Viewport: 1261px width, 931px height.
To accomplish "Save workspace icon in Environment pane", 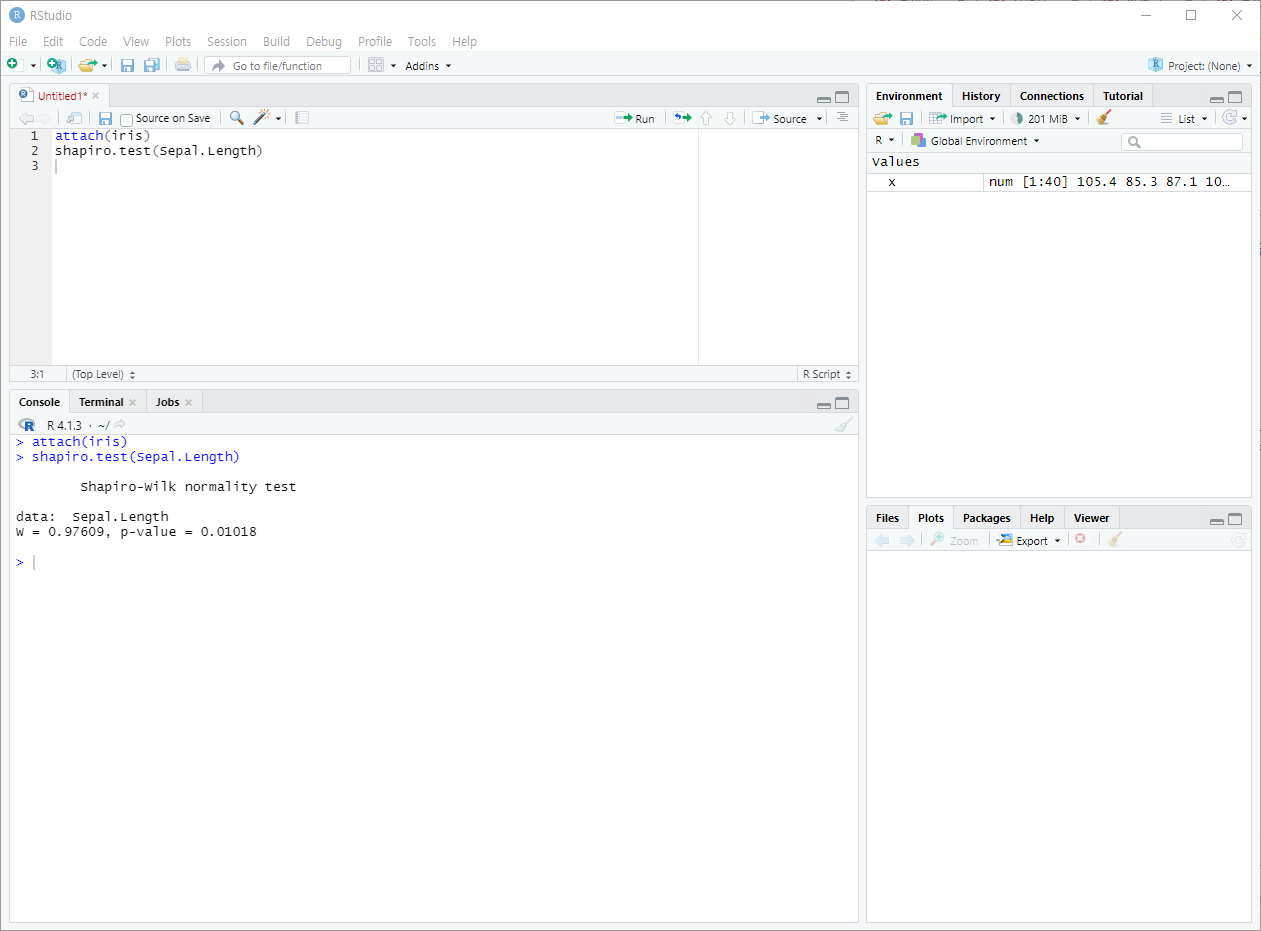I will click(906, 118).
